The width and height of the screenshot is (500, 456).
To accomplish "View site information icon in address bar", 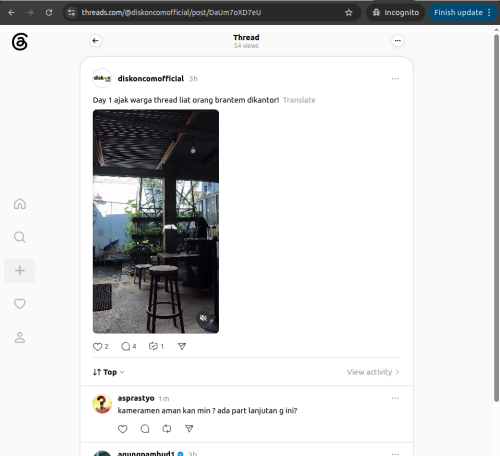I will pyautogui.click(x=71, y=13).
